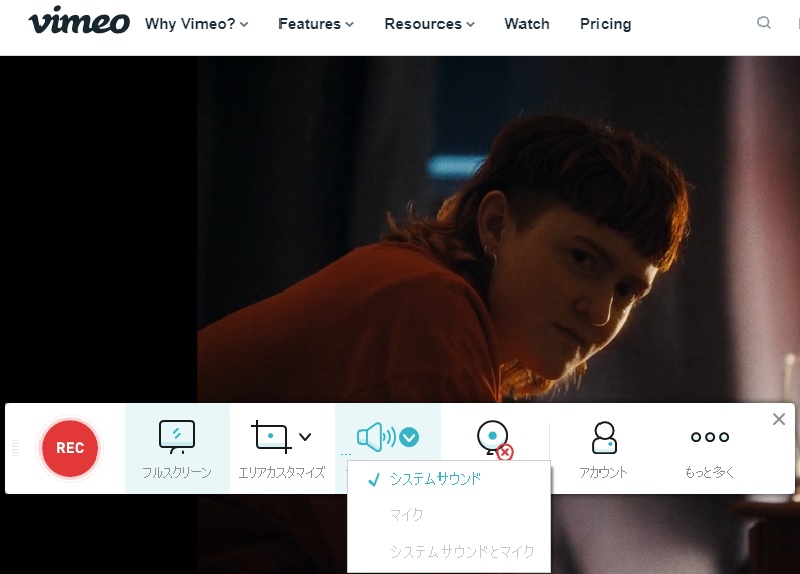Select the フルスクリーン full screen icon
This screenshot has height=574, width=800.
[177, 438]
